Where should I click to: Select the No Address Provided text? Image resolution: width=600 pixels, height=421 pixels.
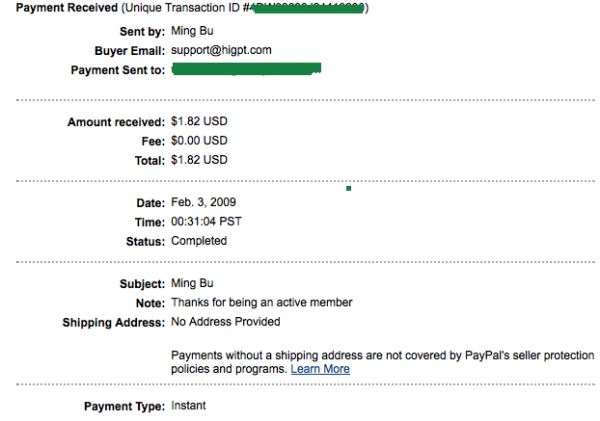(x=225, y=322)
